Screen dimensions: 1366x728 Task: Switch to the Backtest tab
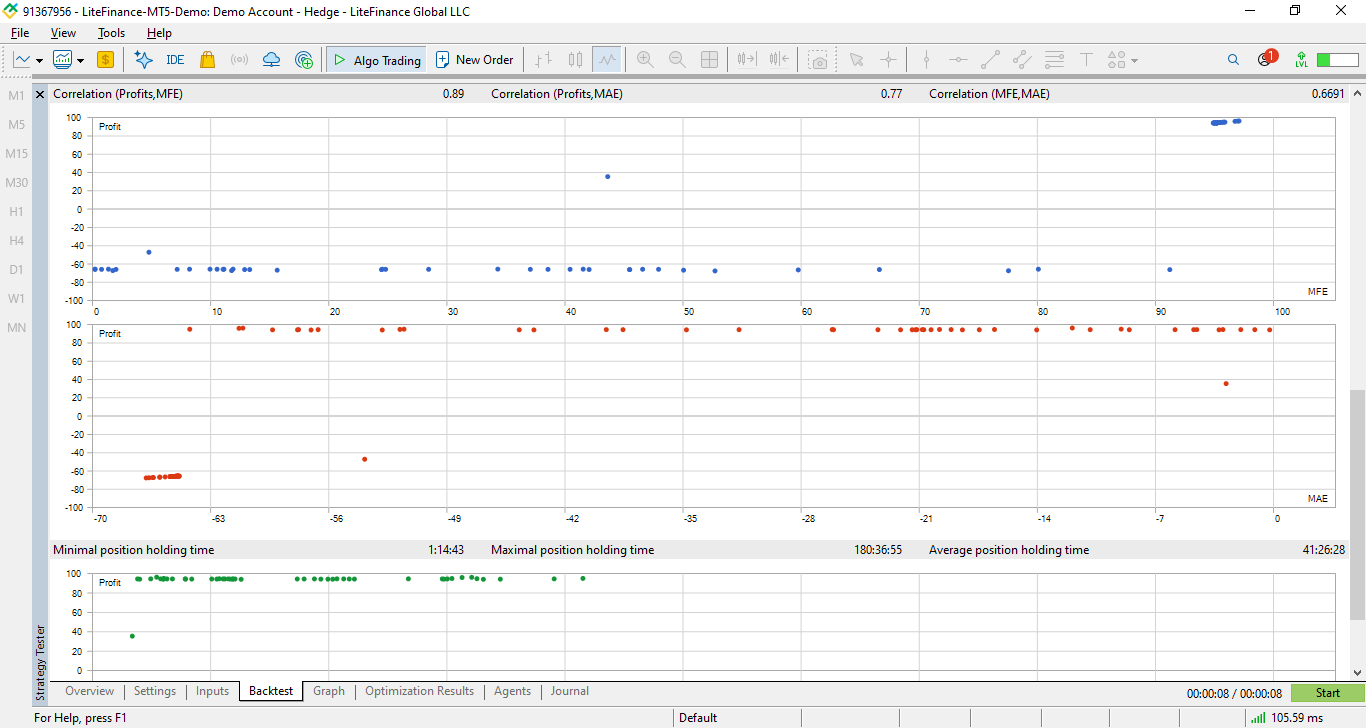click(271, 691)
